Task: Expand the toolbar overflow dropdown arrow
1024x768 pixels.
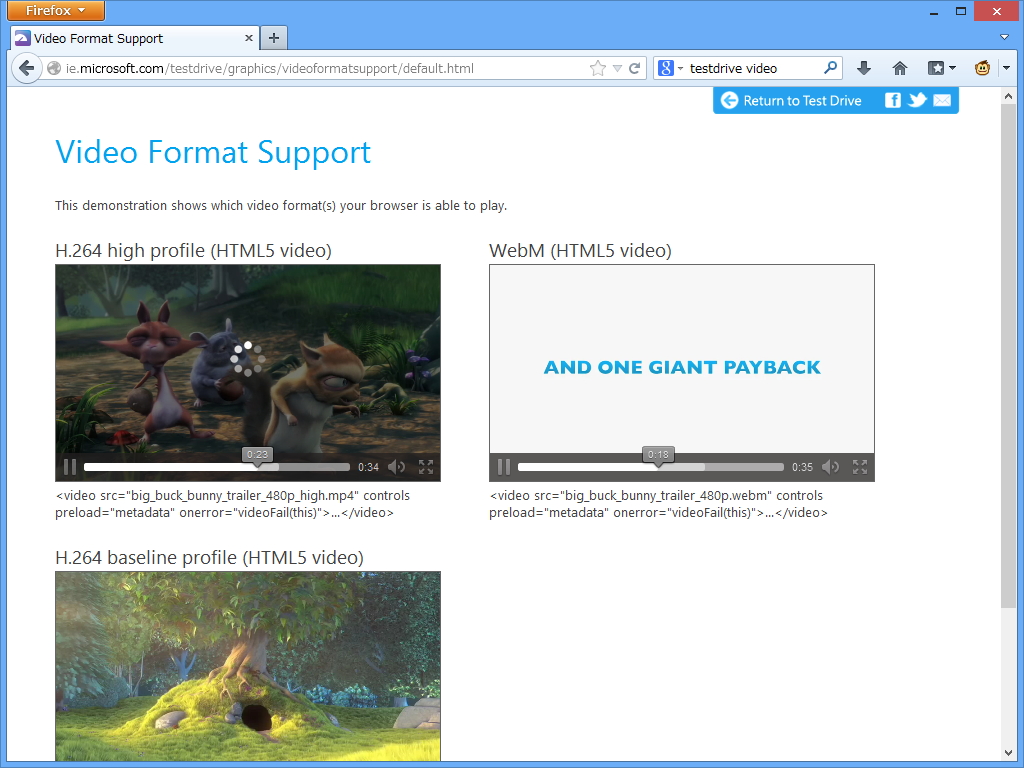Action: click(x=1006, y=68)
